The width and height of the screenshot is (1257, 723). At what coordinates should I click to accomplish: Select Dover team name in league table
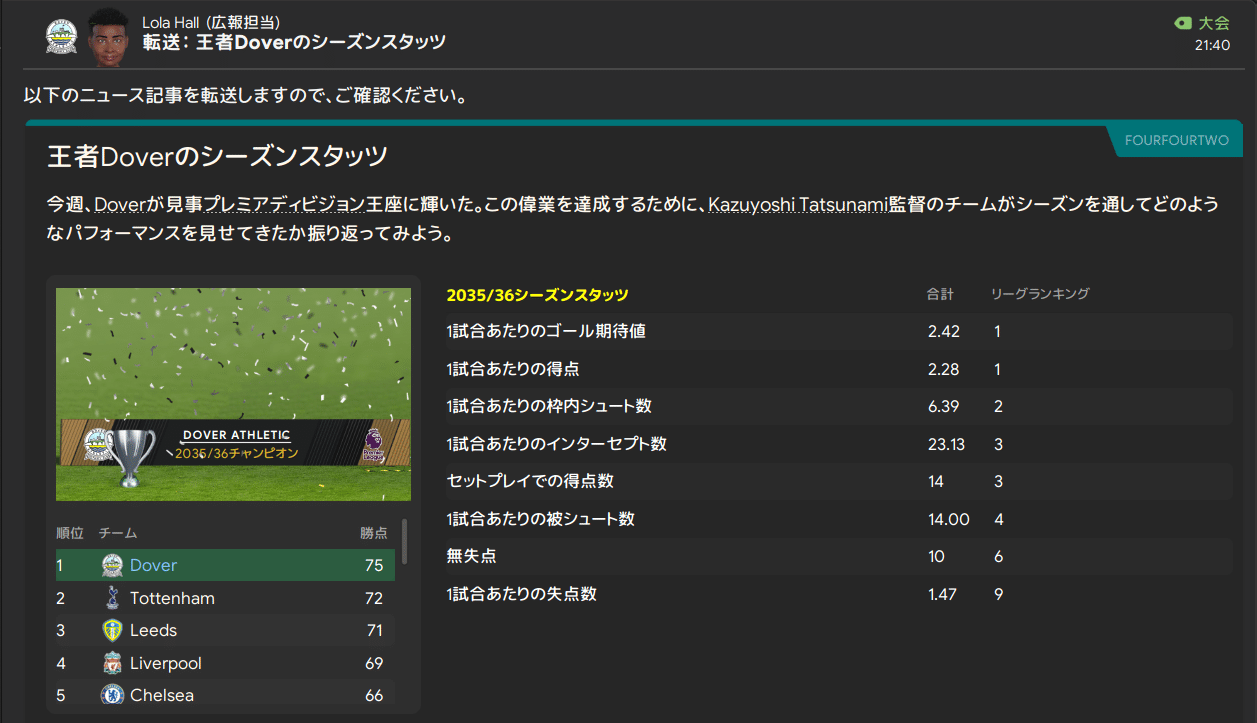[153, 565]
